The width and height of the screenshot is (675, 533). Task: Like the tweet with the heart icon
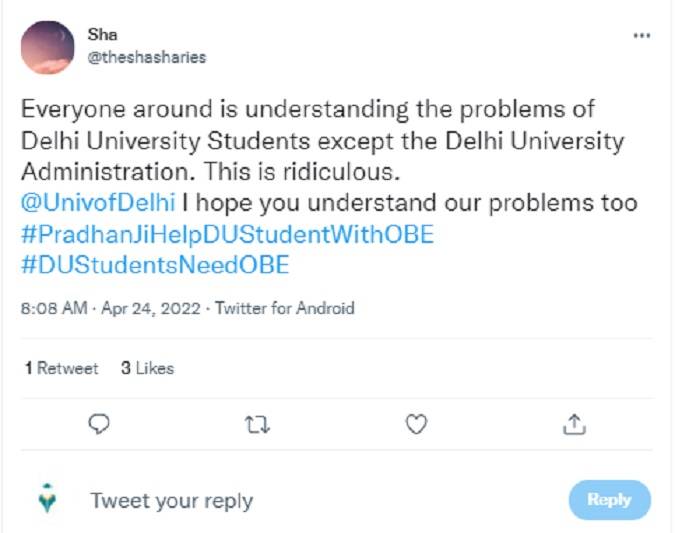(416, 425)
